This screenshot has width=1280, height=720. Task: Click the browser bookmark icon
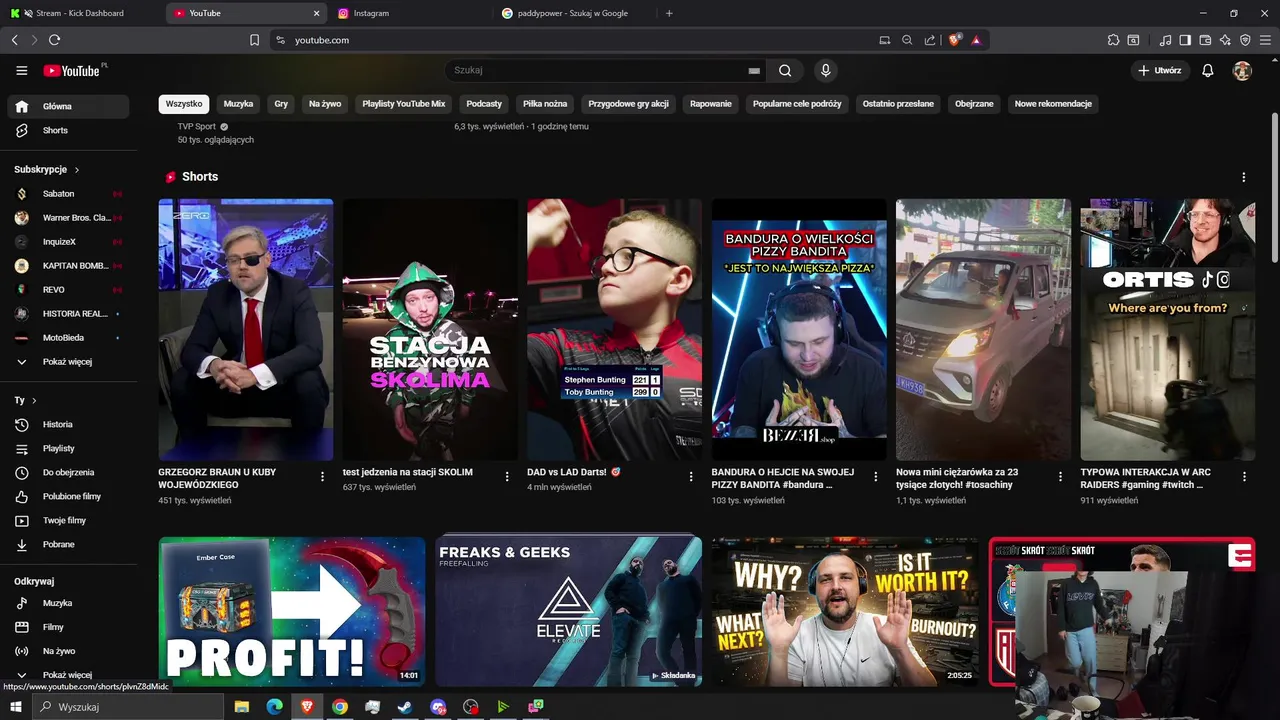(x=254, y=40)
